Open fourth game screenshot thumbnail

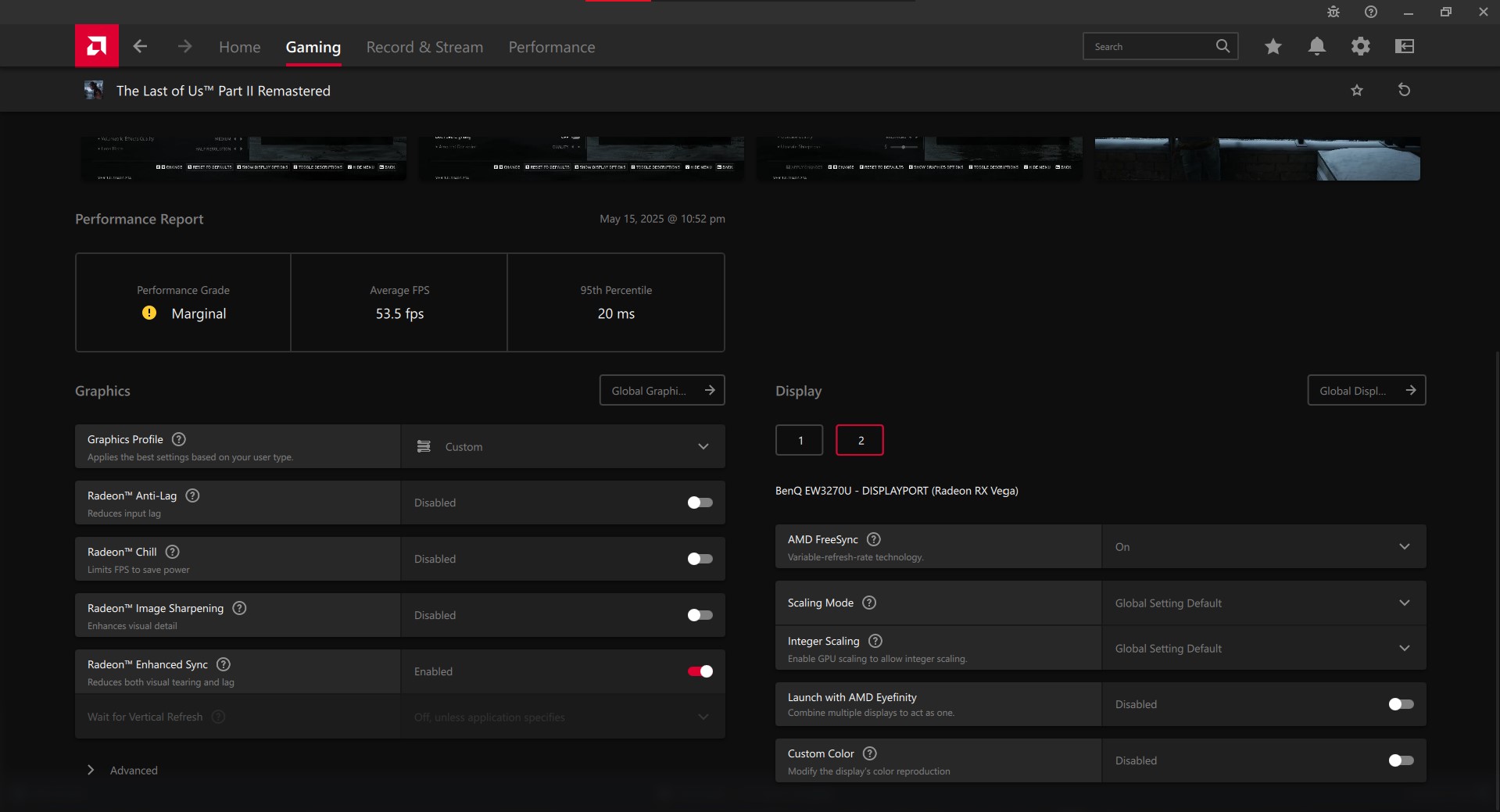[x=1258, y=159]
